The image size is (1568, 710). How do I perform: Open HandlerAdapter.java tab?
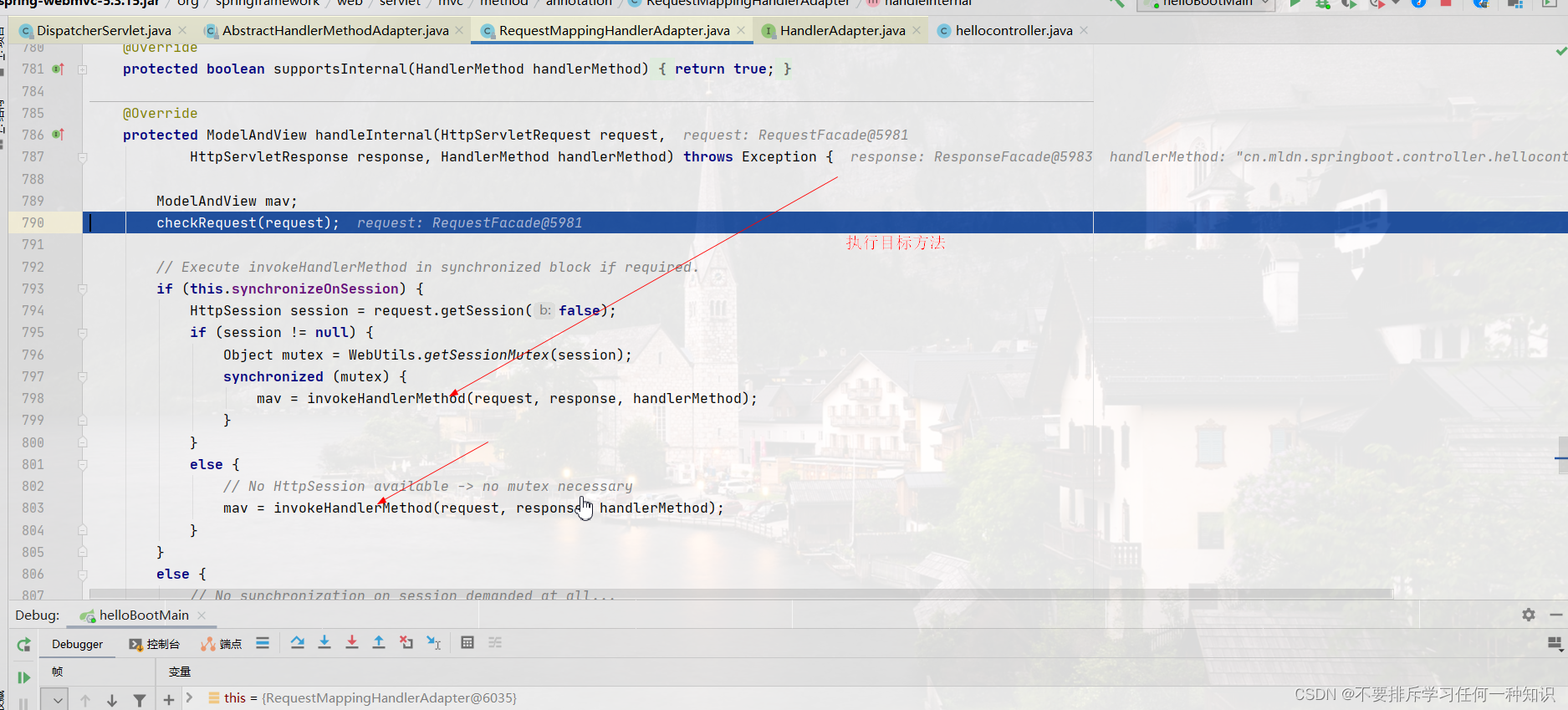[x=842, y=31]
